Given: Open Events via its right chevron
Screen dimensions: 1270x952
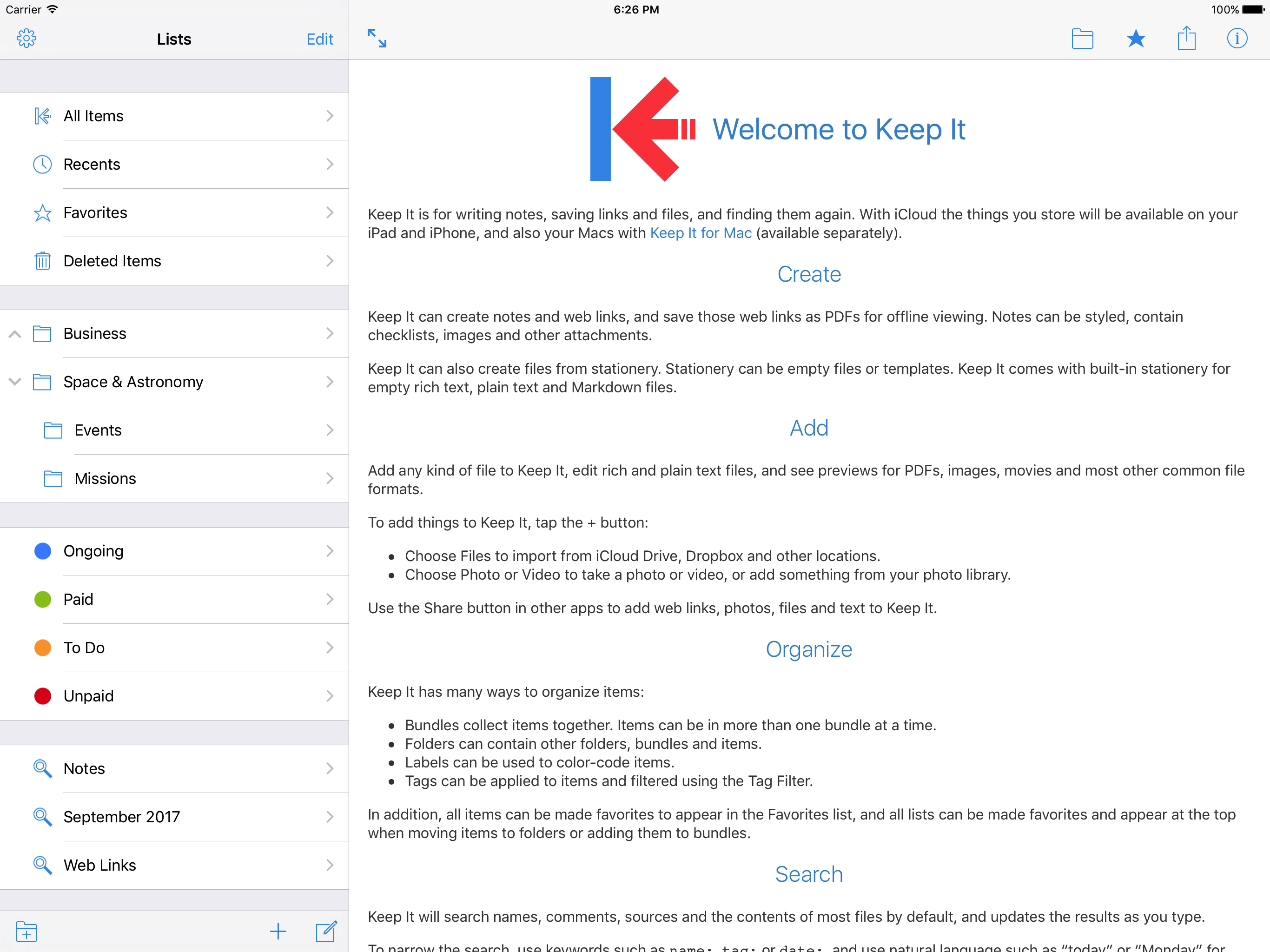Looking at the screenshot, I should pos(330,430).
